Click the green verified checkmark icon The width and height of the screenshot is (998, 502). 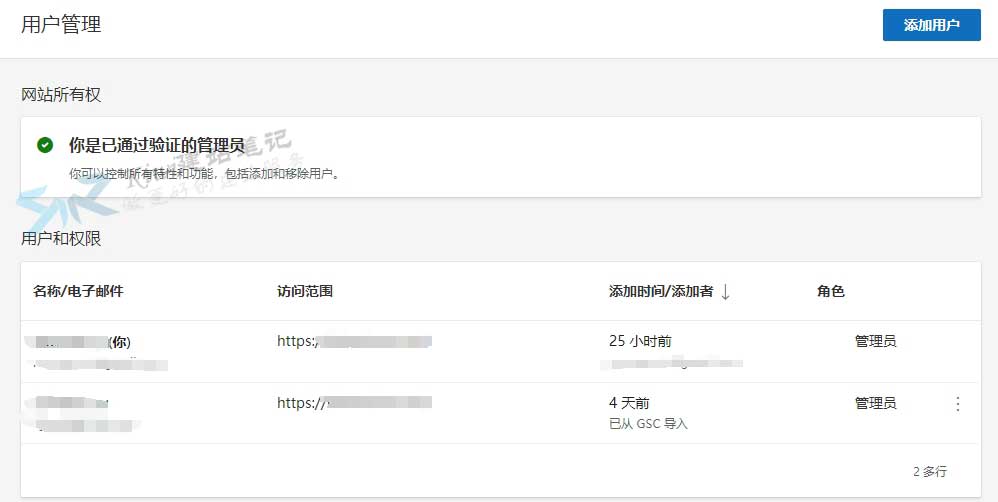tap(45, 145)
